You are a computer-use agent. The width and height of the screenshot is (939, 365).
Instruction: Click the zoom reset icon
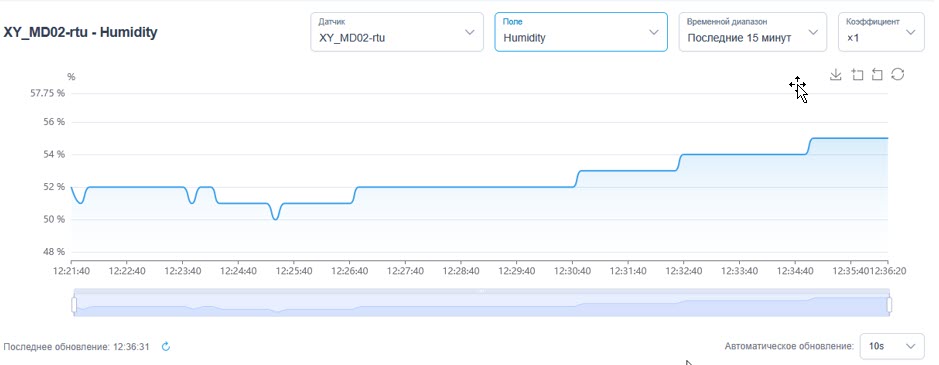877,75
